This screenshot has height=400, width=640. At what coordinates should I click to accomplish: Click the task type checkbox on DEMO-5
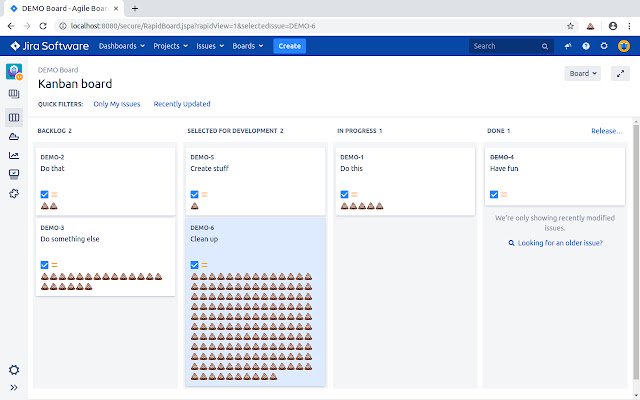tap(194, 195)
